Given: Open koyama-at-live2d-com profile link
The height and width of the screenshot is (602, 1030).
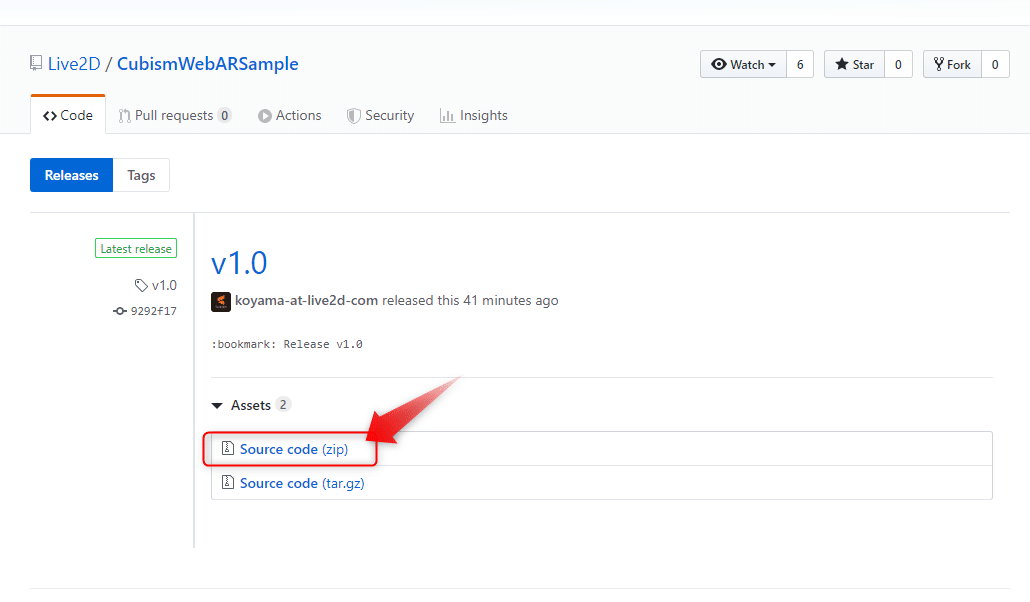Looking at the screenshot, I should tap(306, 300).
